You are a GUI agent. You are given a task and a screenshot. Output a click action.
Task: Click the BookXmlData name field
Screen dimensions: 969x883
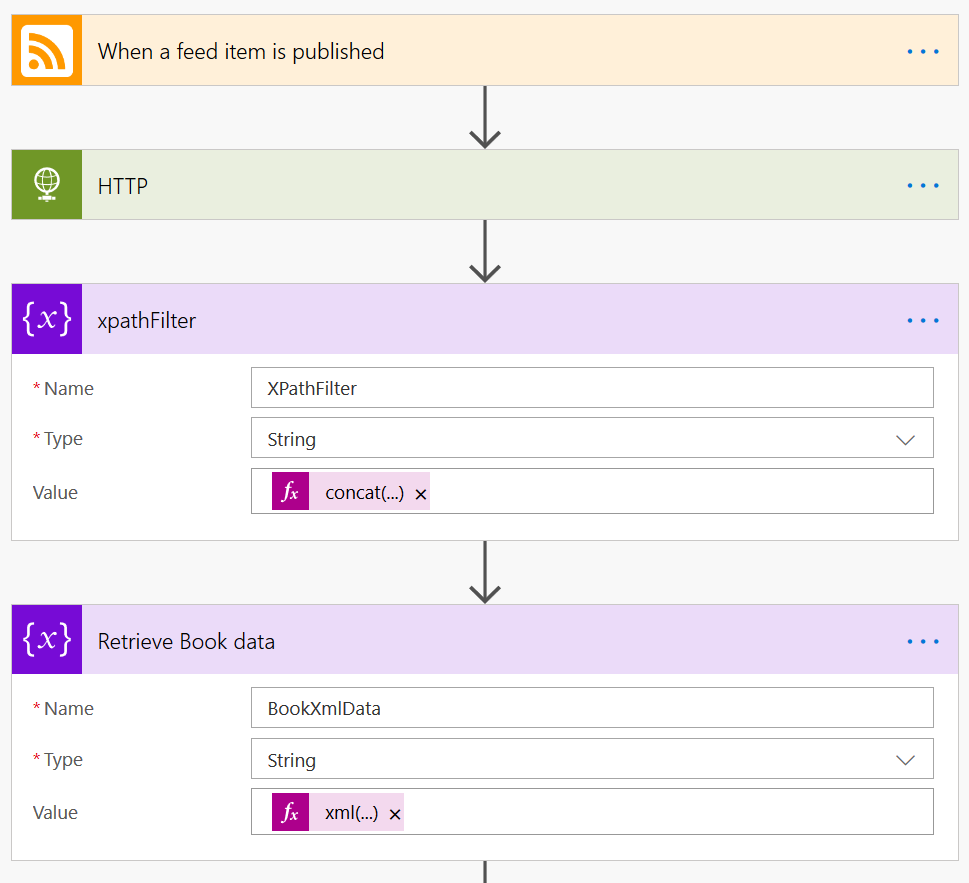(592, 708)
